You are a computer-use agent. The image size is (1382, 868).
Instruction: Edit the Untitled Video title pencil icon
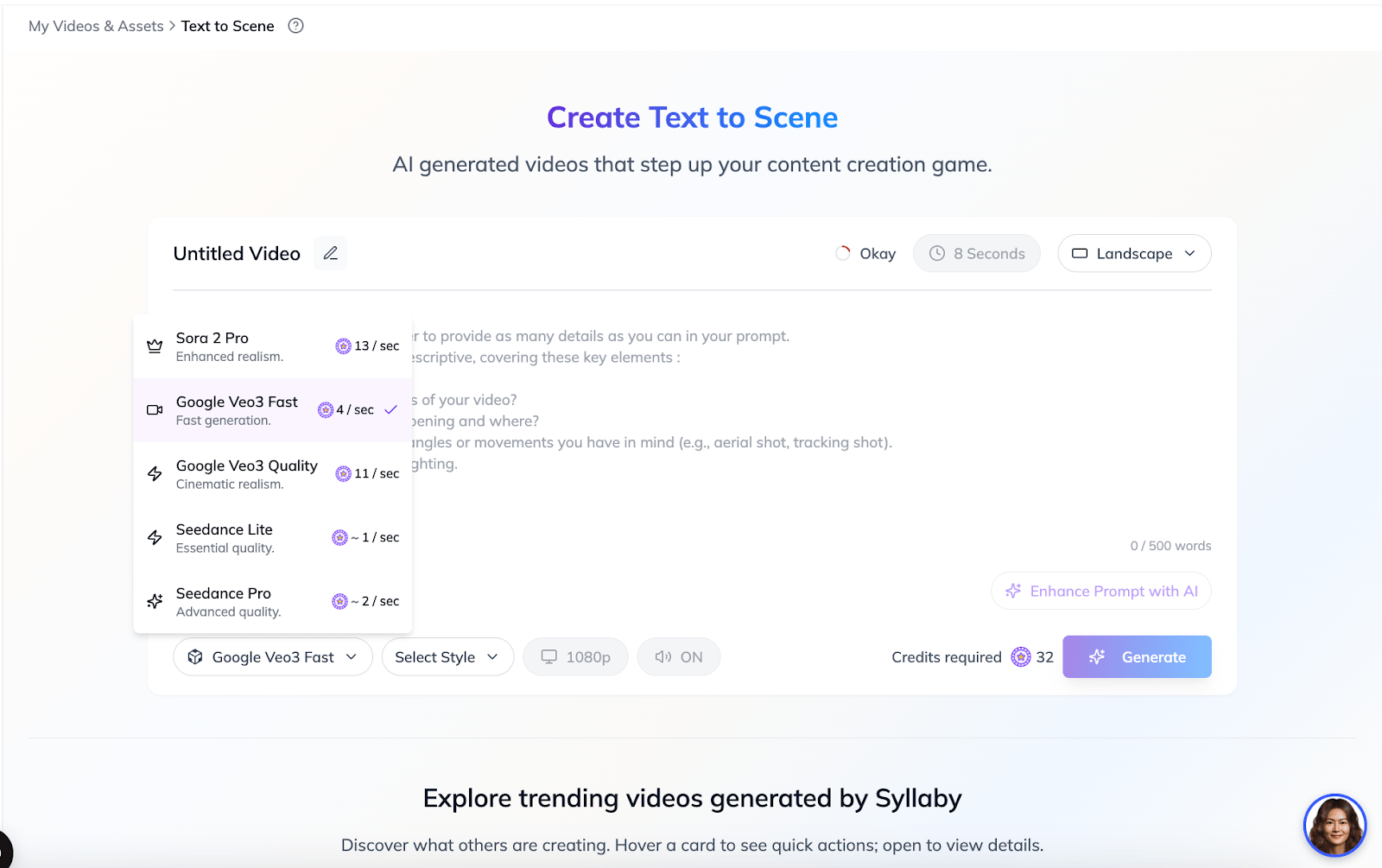tap(330, 253)
